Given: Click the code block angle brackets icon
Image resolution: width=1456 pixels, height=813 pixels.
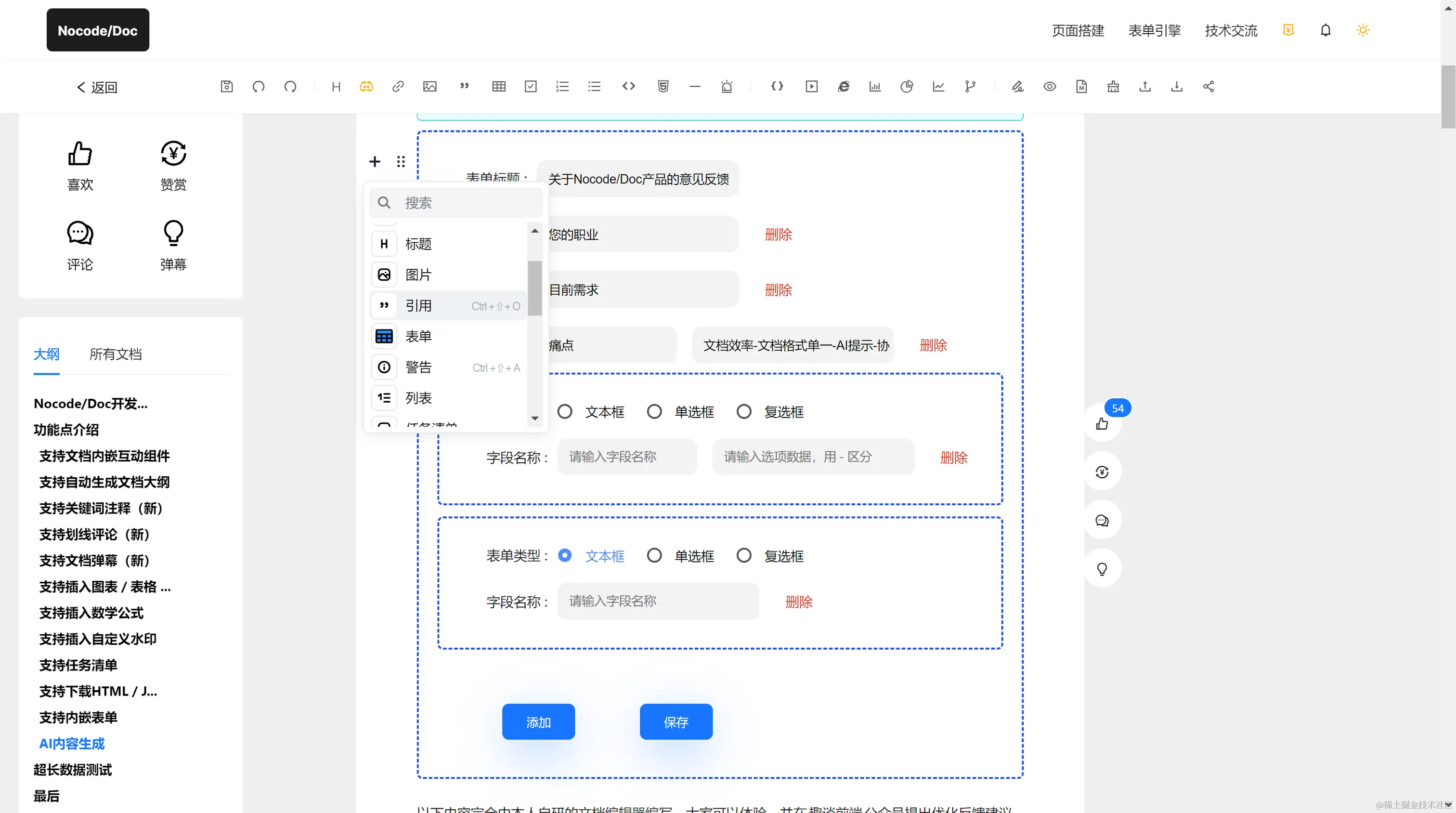Looking at the screenshot, I should [628, 87].
